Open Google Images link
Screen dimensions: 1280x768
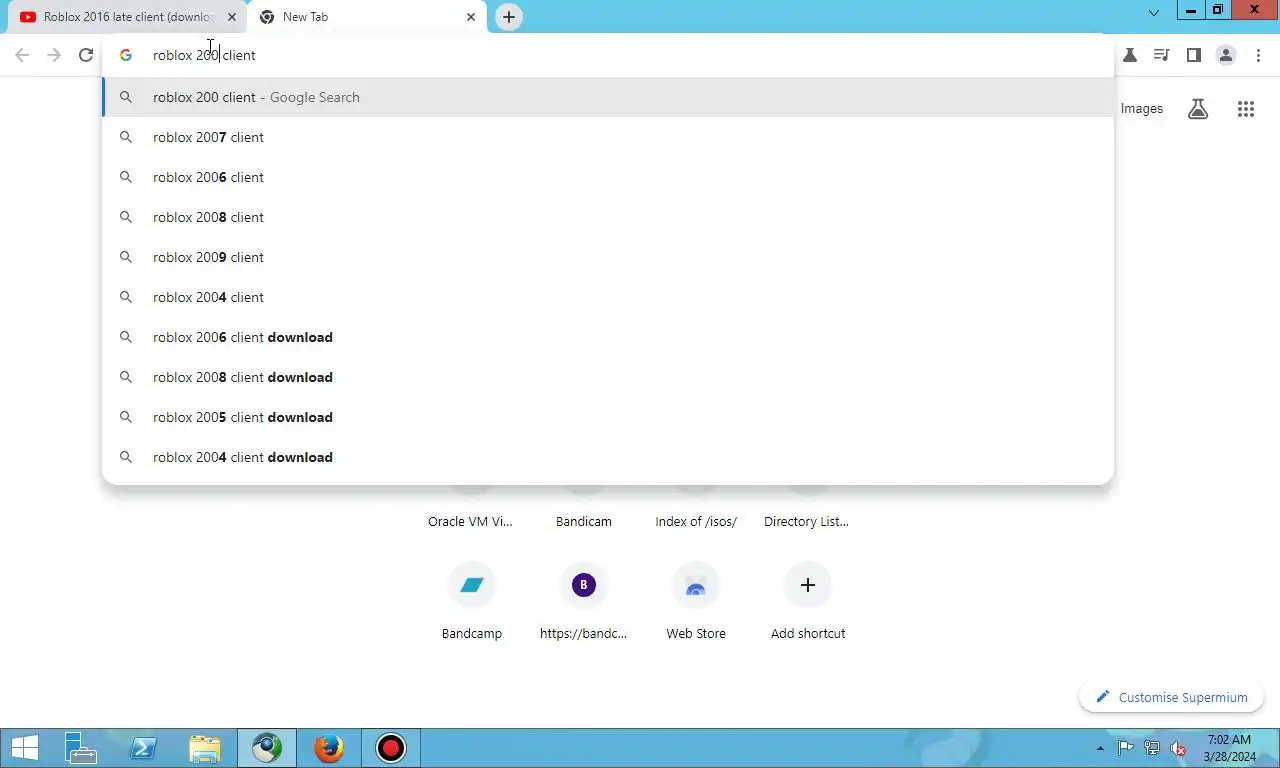tap(1142, 108)
